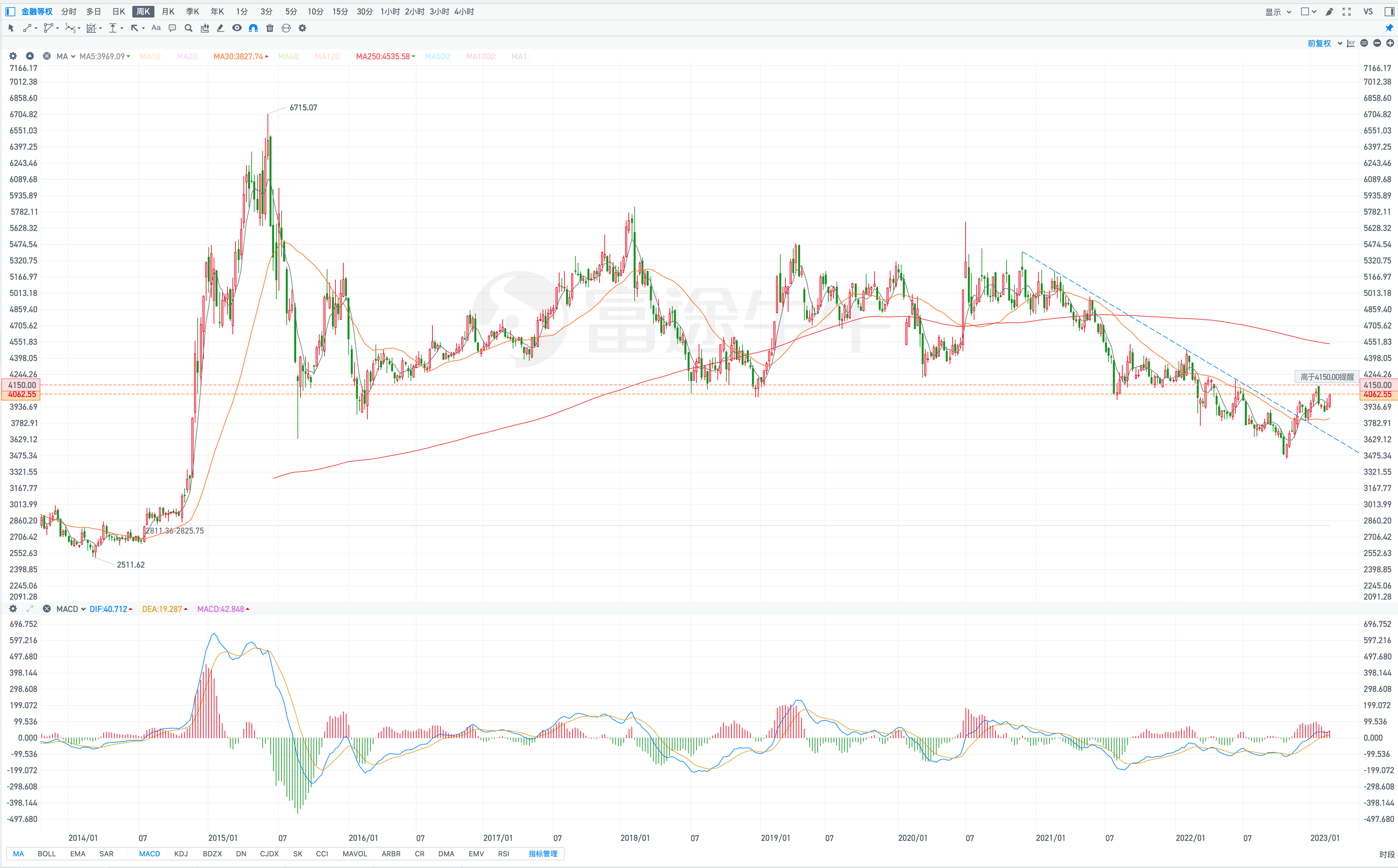
Task: Toggle the left sidebar panel
Action: pos(10,11)
